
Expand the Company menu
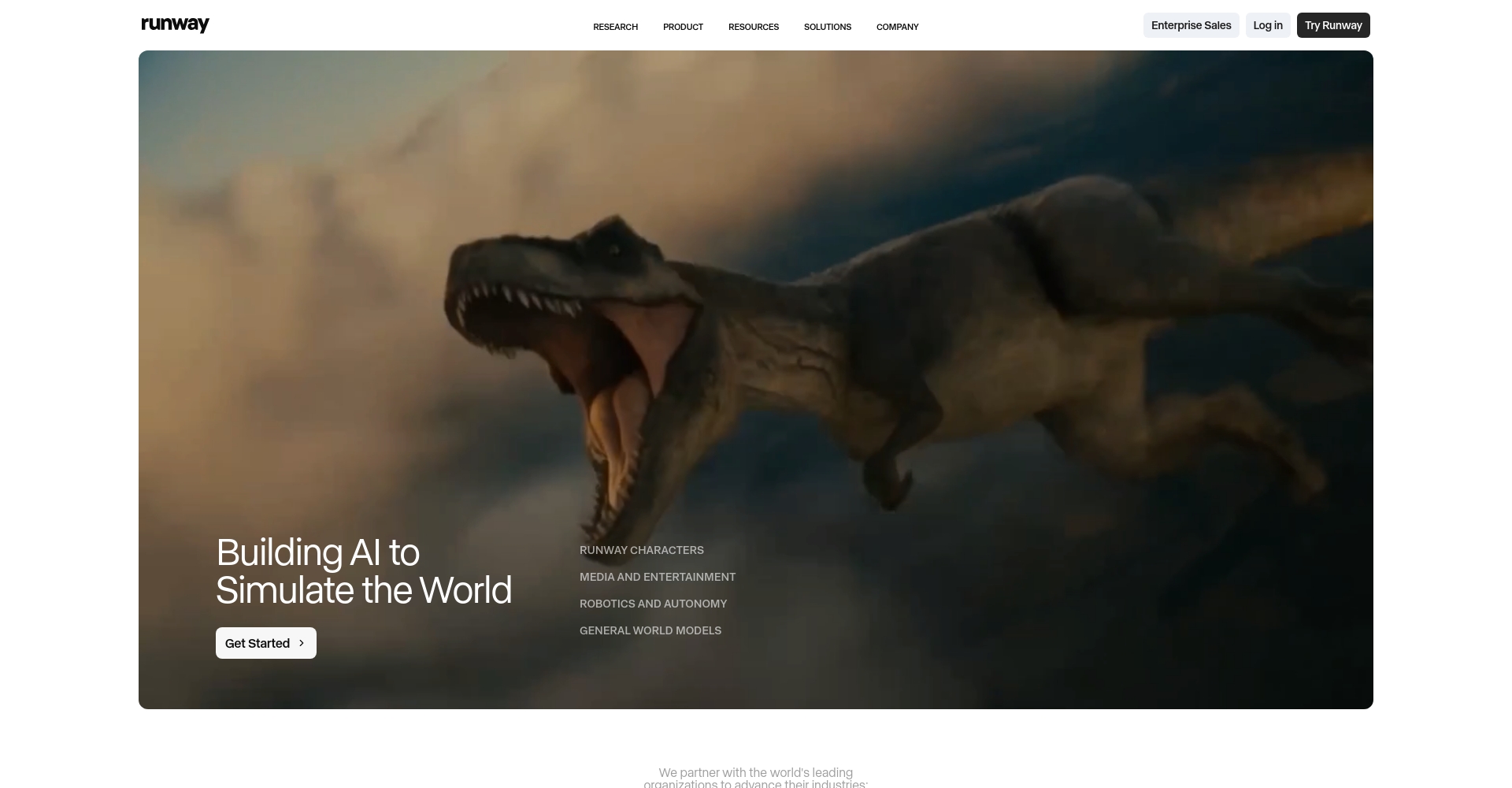tap(897, 27)
